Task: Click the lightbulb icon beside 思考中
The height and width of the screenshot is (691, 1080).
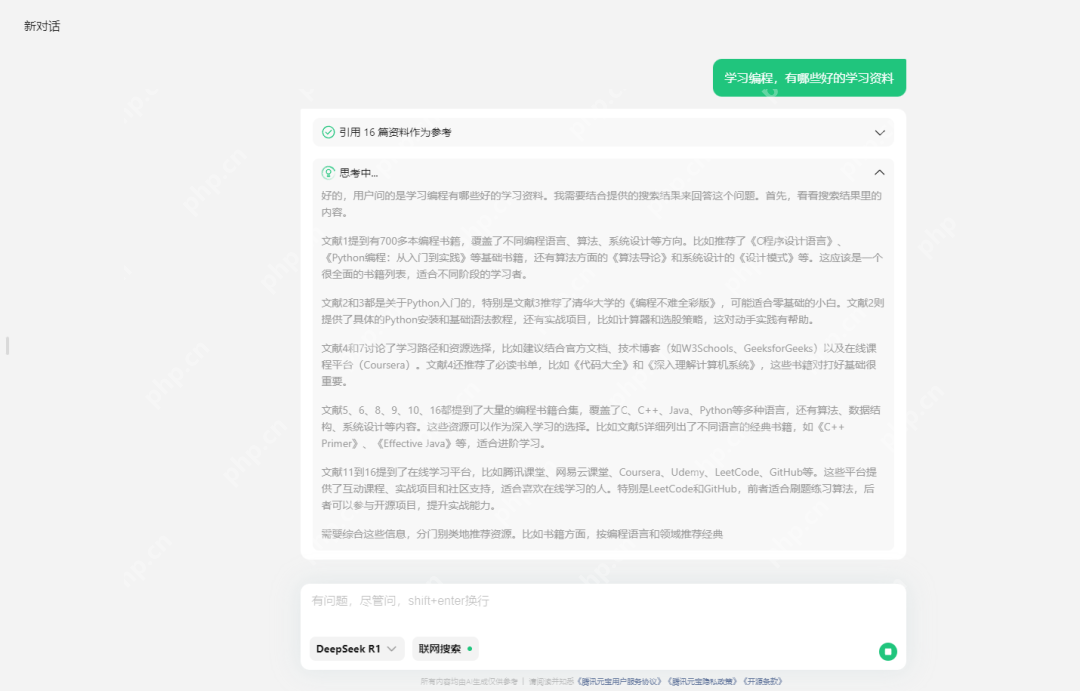Action: coord(326,171)
